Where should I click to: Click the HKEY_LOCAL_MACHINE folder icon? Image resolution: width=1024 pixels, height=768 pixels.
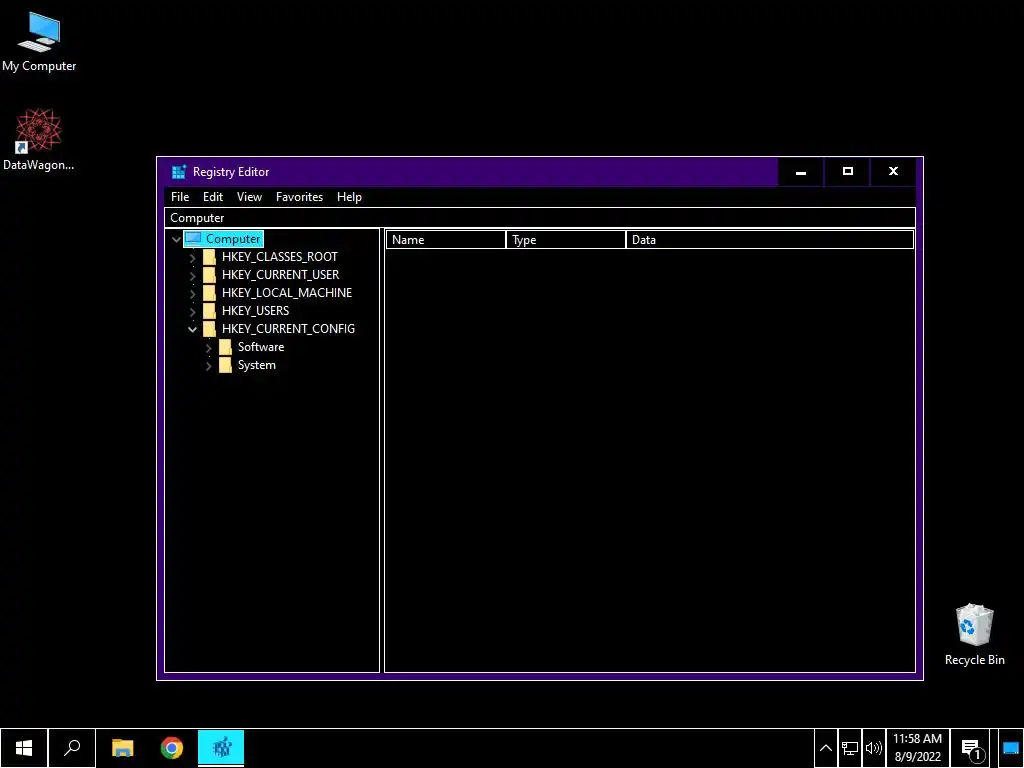click(209, 293)
